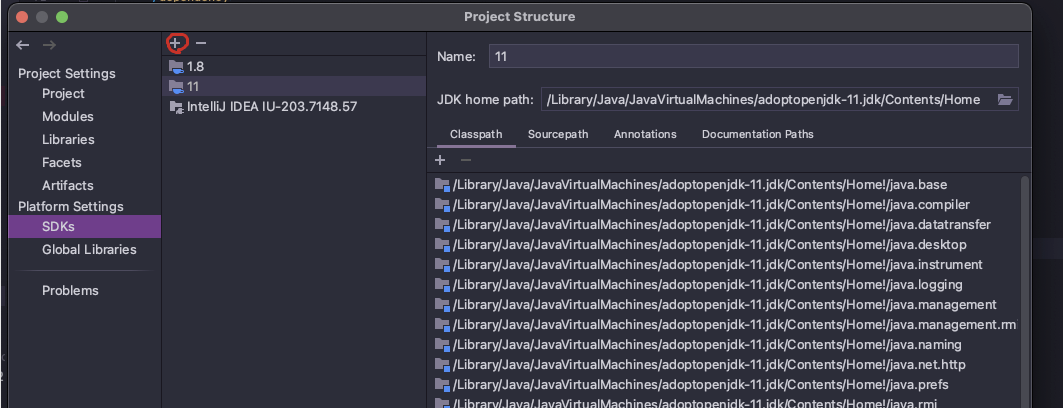This screenshot has width=1063, height=408.
Task: Open the Global Libraries page
Action: click(89, 249)
